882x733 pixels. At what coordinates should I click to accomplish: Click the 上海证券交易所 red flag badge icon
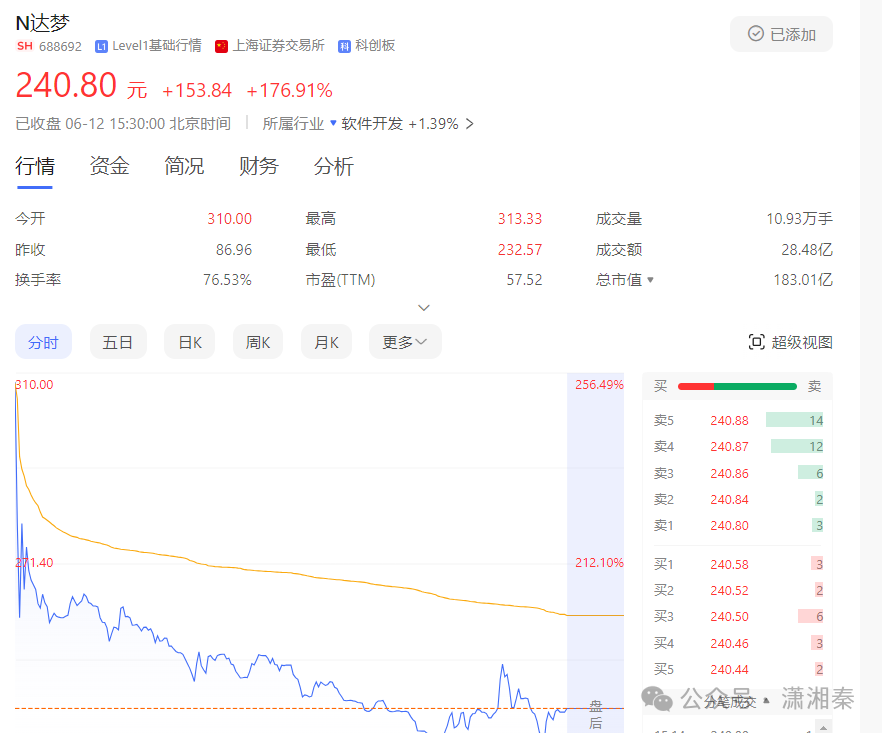[x=220, y=45]
